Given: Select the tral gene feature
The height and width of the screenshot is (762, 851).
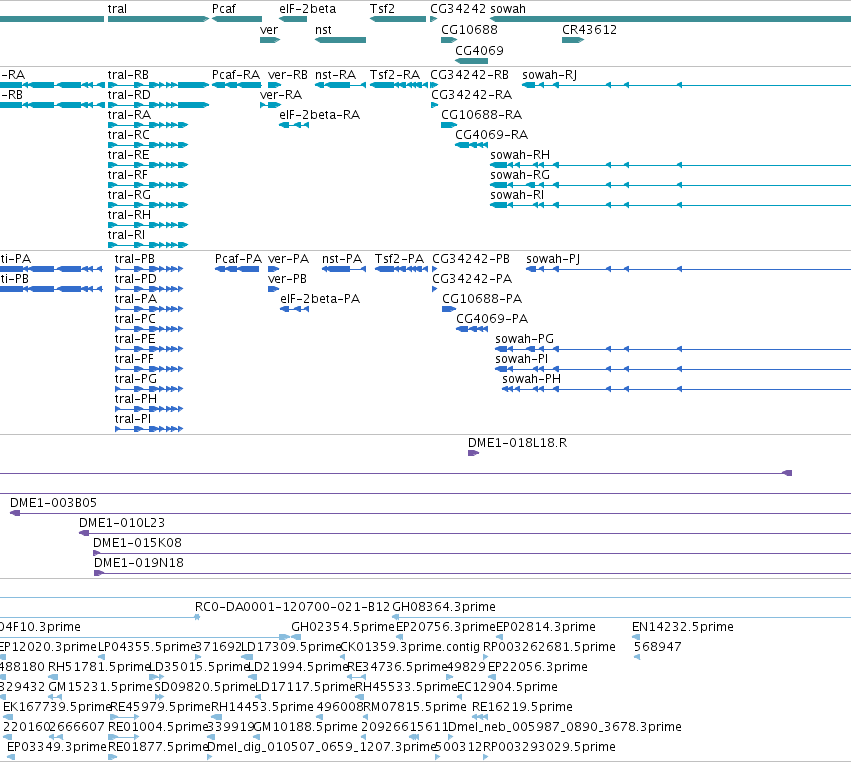Looking at the screenshot, I should point(158,19).
